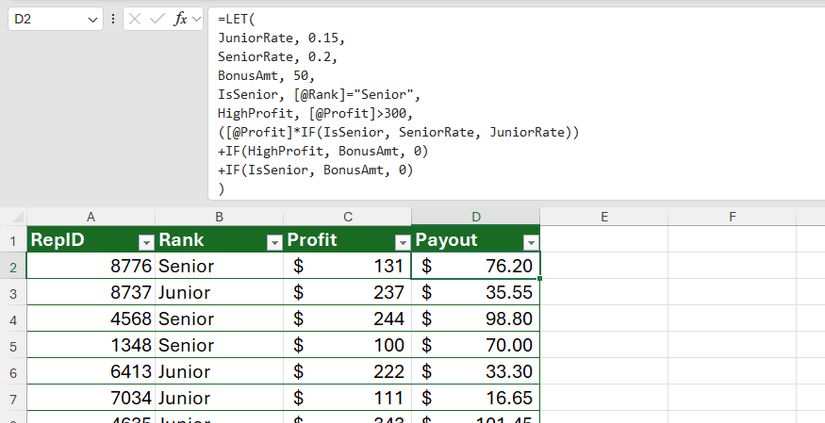The height and width of the screenshot is (423, 825).
Task: Click the three-dot handle beside Name Box
Action: coord(113,19)
